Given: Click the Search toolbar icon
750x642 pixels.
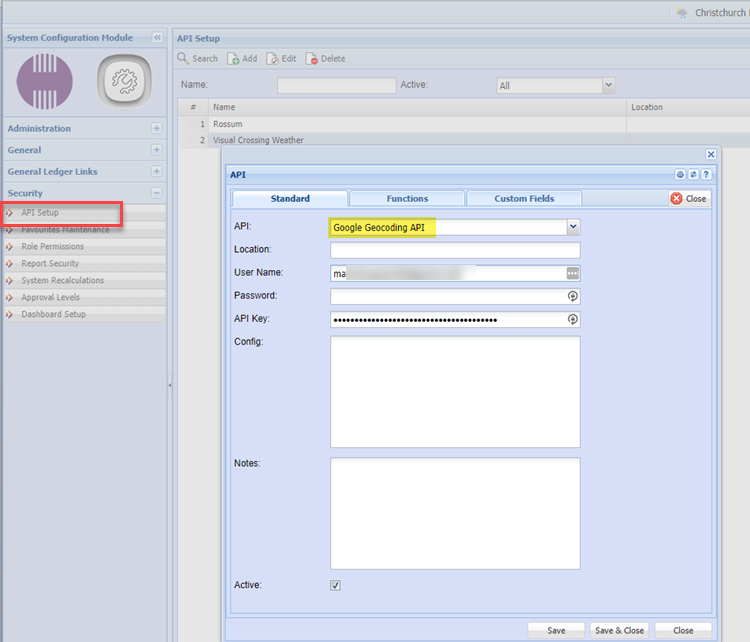Looking at the screenshot, I should [184, 59].
